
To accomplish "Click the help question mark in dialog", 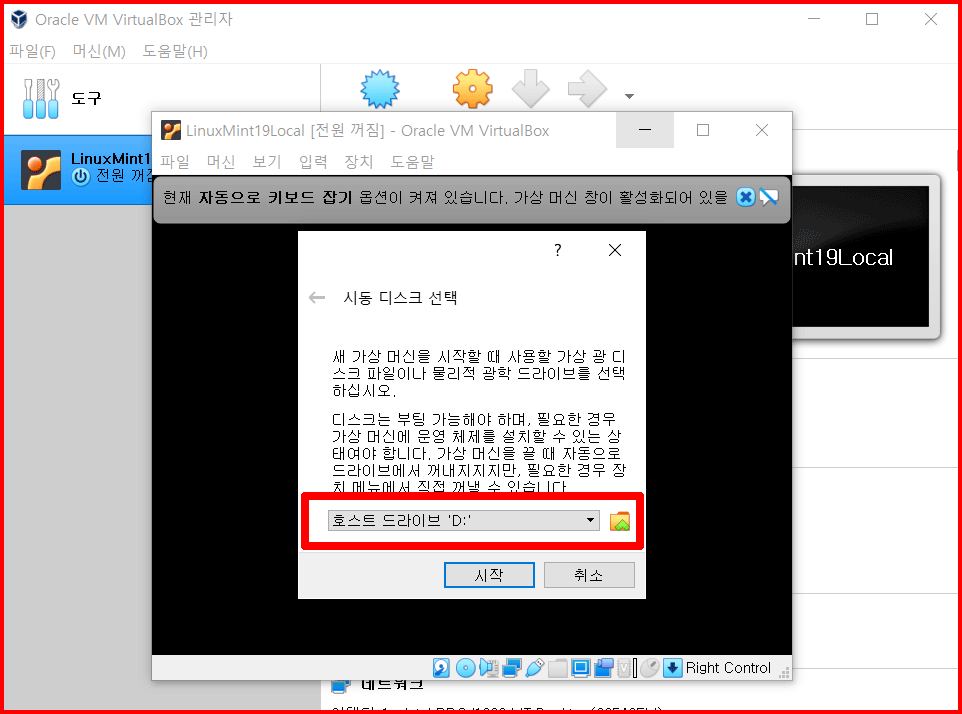I will coord(557,250).
